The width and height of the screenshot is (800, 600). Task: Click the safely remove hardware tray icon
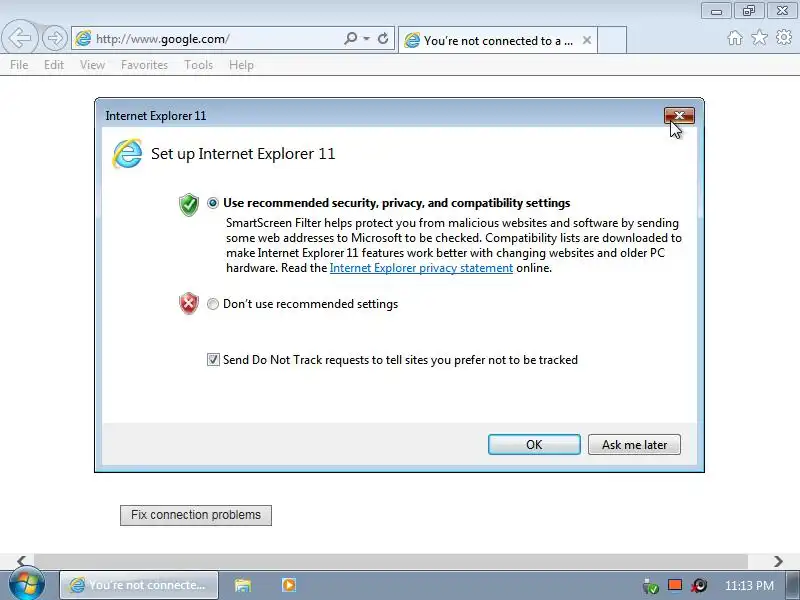[x=651, y=586]
